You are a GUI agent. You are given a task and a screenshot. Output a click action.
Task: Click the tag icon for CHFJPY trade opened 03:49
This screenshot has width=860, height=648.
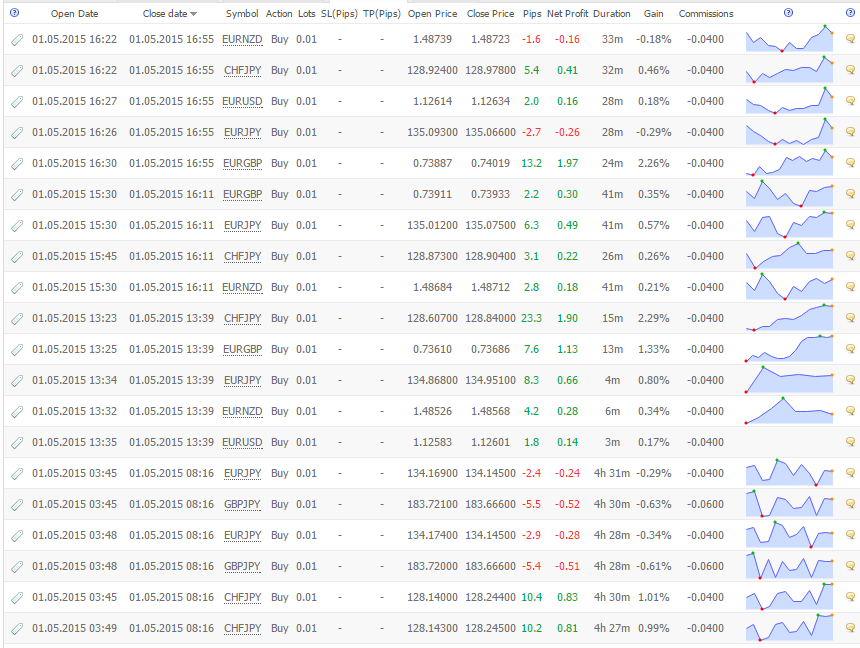pyautogui.click(x=17, y=628)
